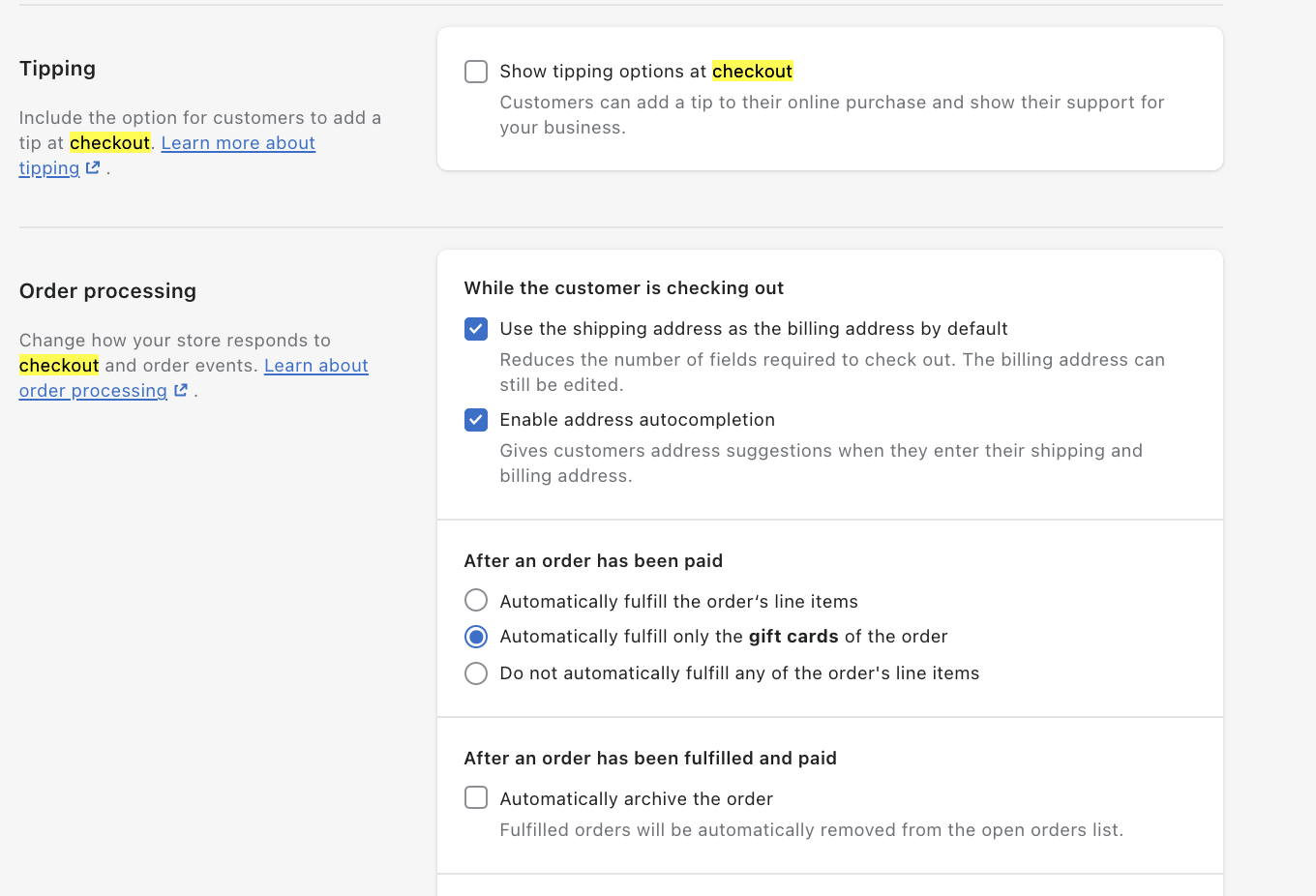The height and width of the screenshot is (896, 1316).
Task: Click the 'Automatically fulfill only the gift cards' label
Action: (x=723, y=637)
